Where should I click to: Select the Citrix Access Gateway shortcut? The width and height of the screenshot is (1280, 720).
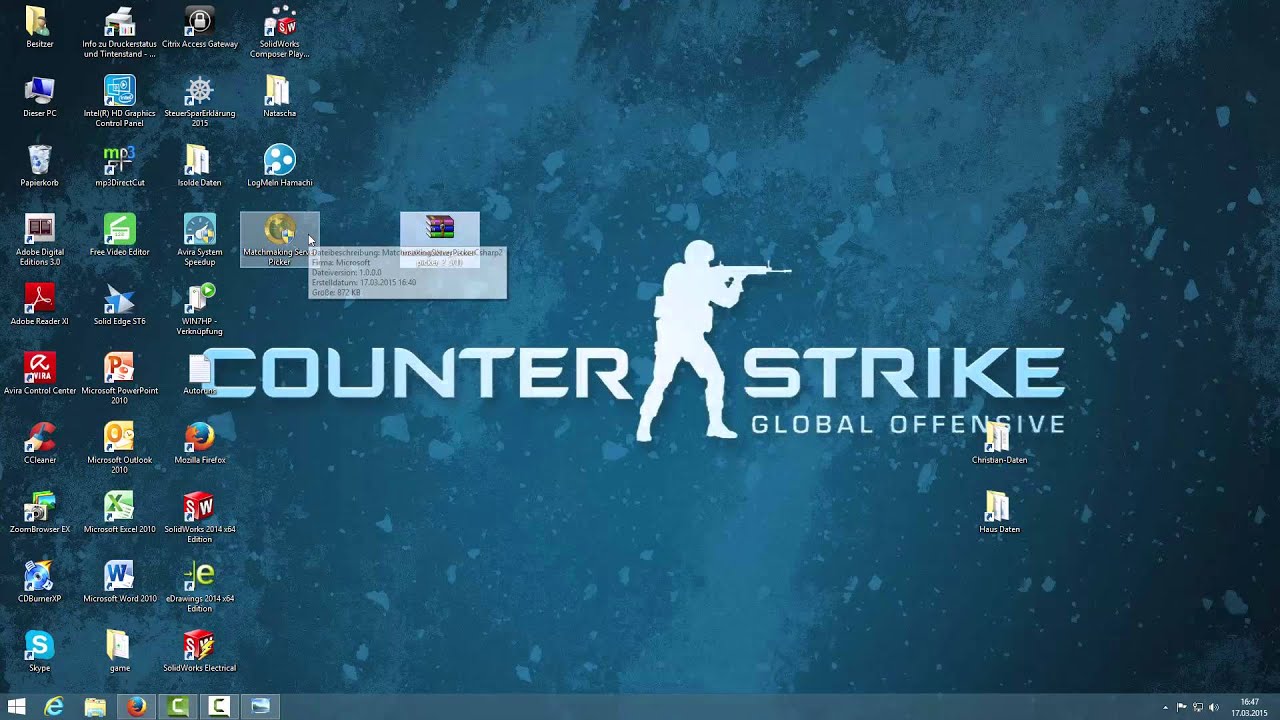pyautogui.click(x=200, y=28)
